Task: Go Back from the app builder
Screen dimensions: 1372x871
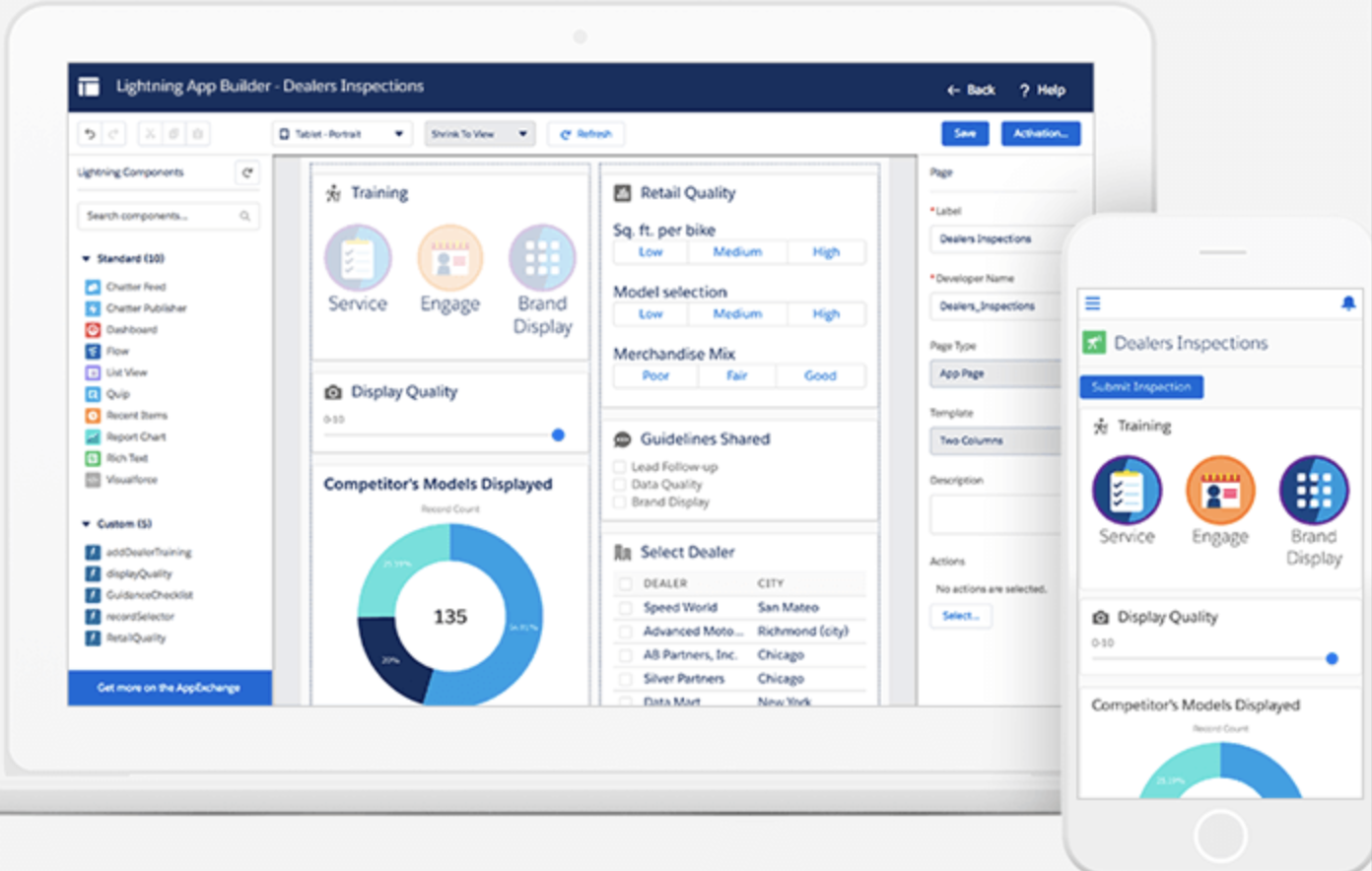Action: (x=972, y=90)
